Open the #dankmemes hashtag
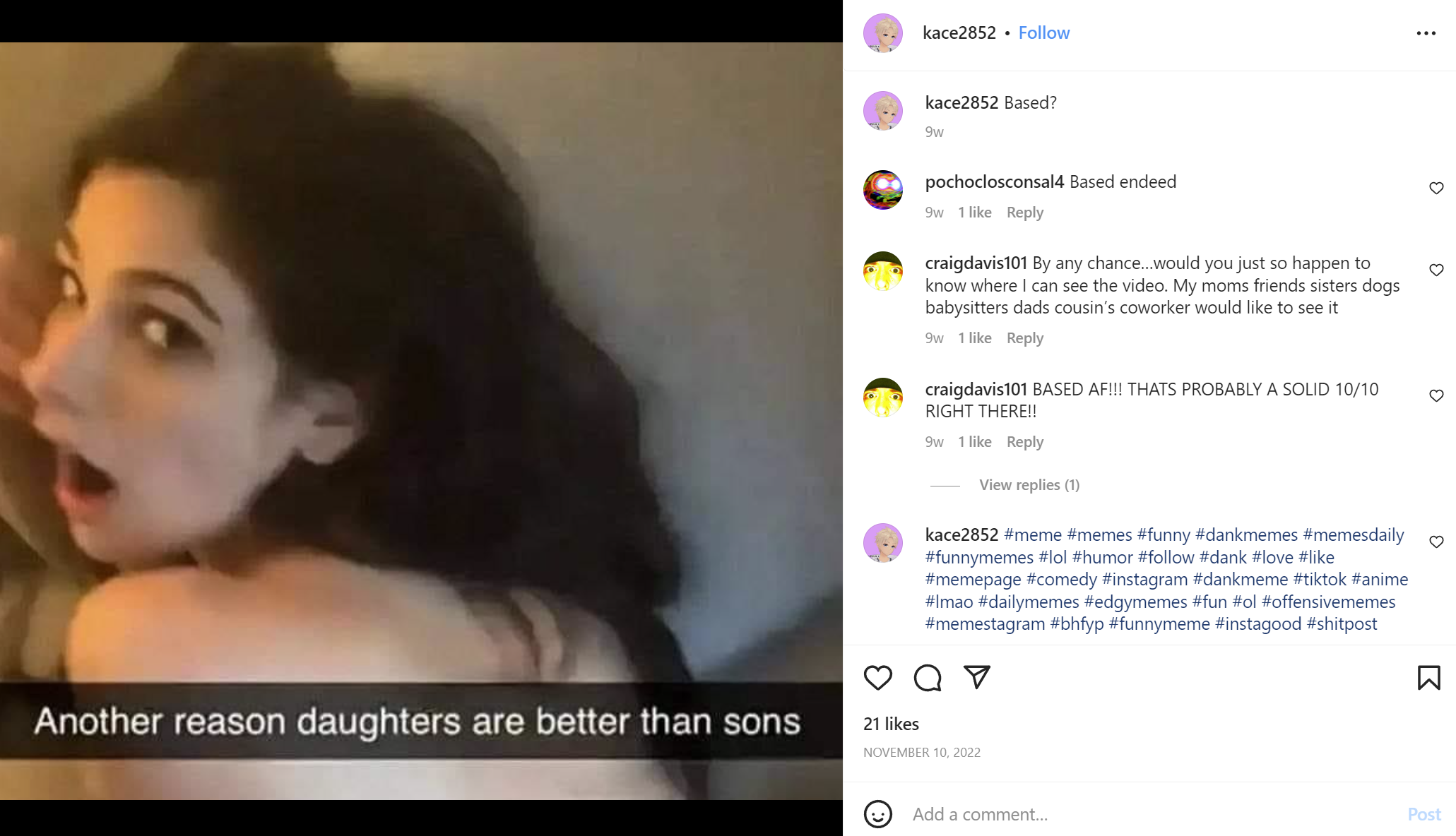The width and height of the screenshot is (1456, 836). point(1247,535)
